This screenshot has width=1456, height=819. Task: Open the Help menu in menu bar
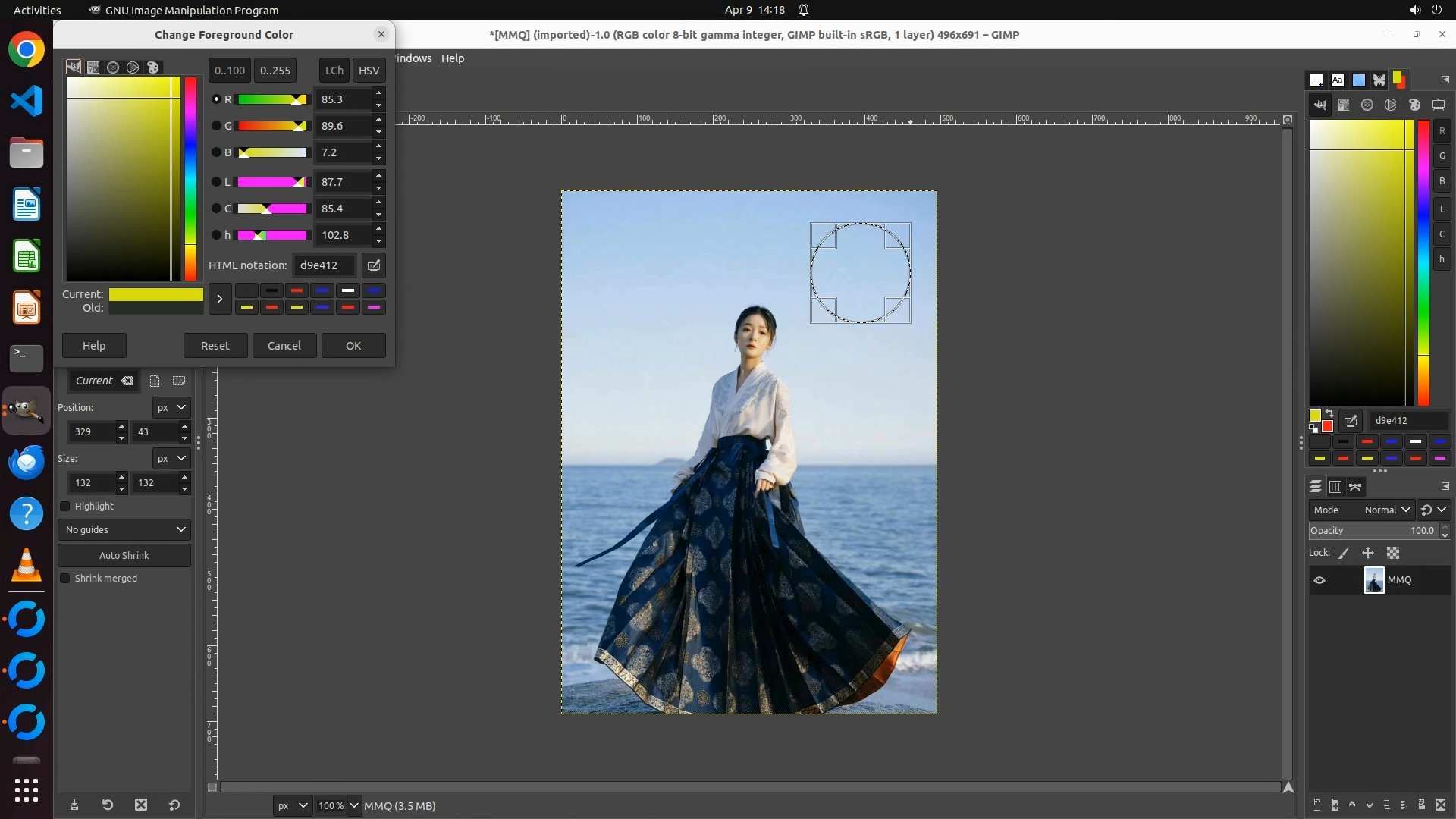(453, 58)
